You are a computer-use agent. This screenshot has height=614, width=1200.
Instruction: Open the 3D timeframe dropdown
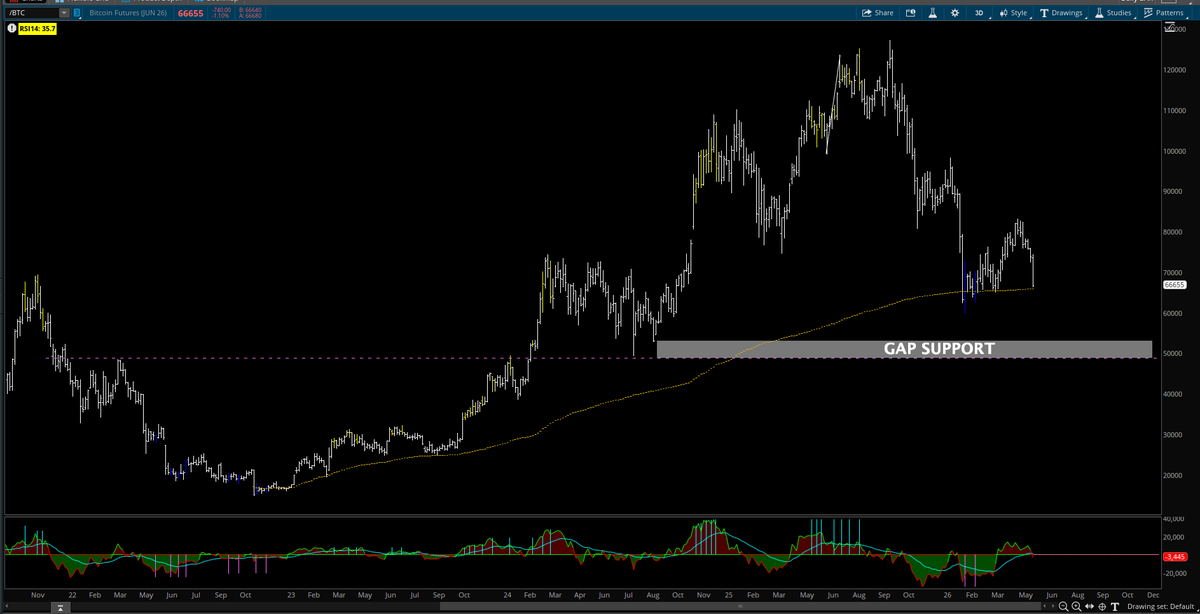click(x=980, y=13)
